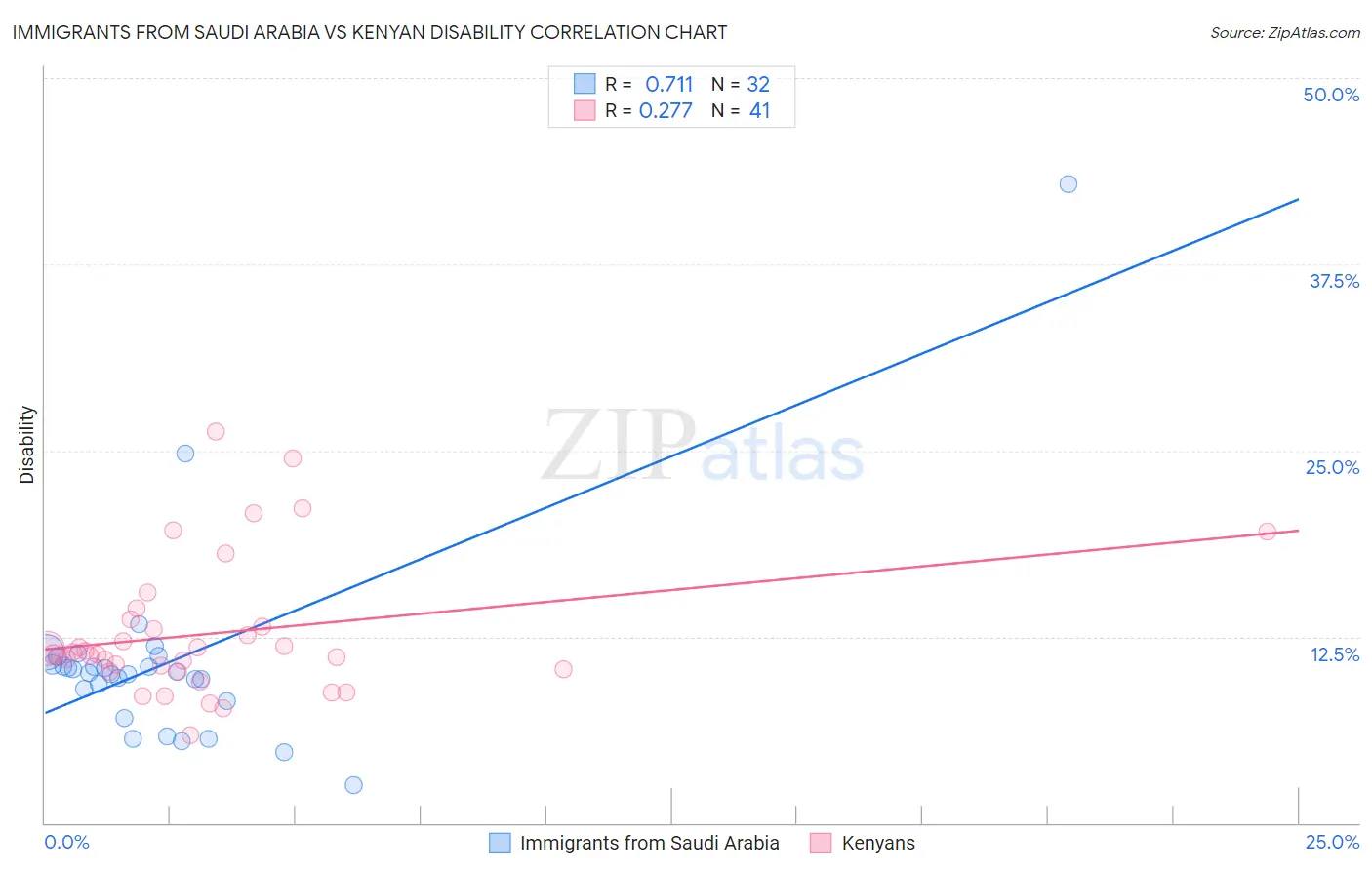Viewport: 1372px width, 870px height.
Task: Select the highest pink point near 26%
Action: (x=216, y=431)
